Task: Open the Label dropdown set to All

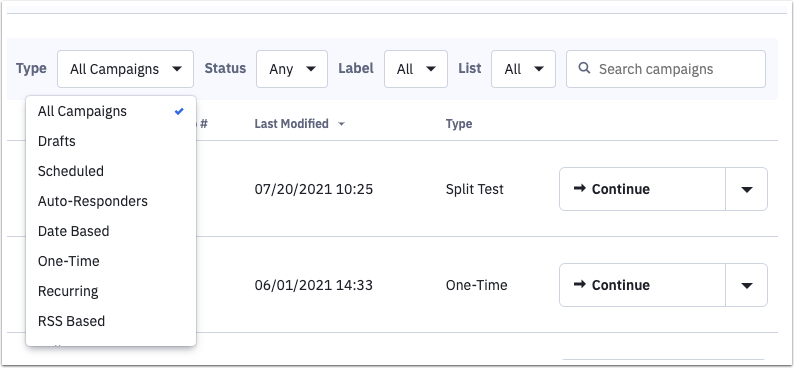Action: (x=416, y=69)
